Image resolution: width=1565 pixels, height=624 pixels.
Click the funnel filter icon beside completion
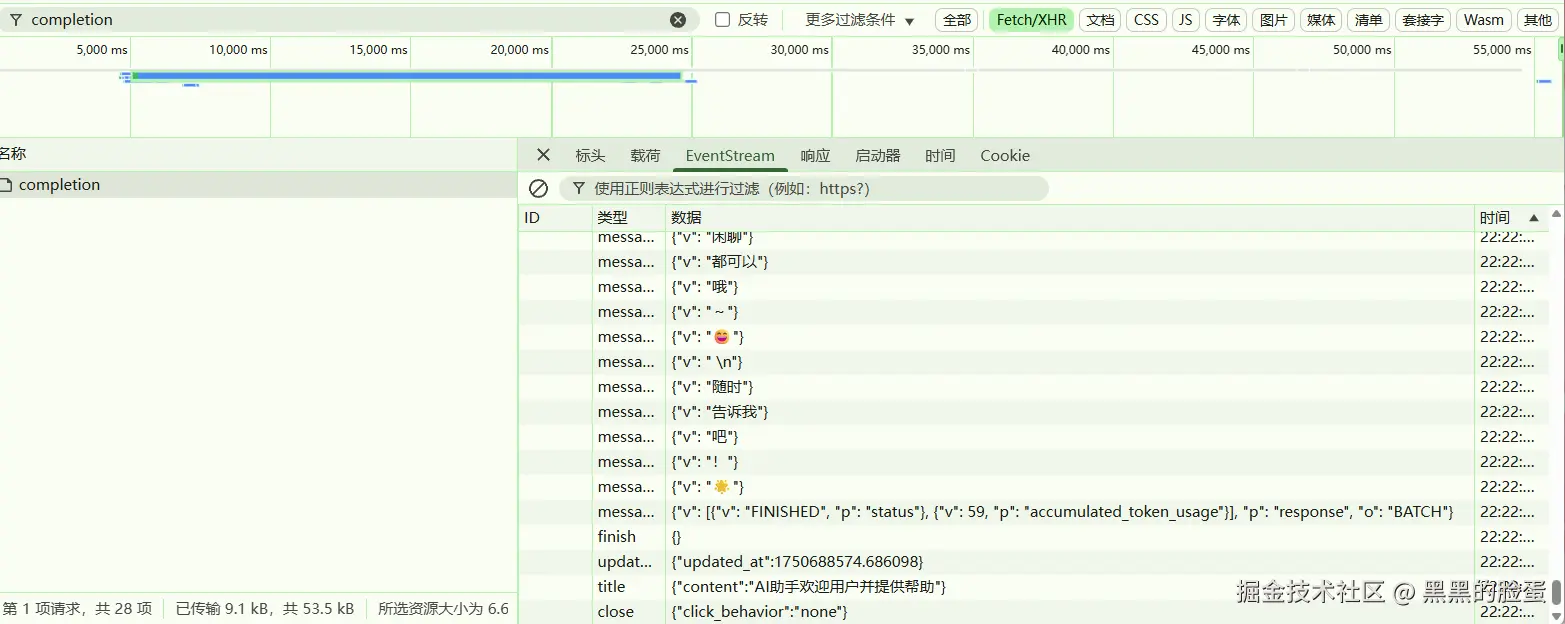click(x=15, y=20)
